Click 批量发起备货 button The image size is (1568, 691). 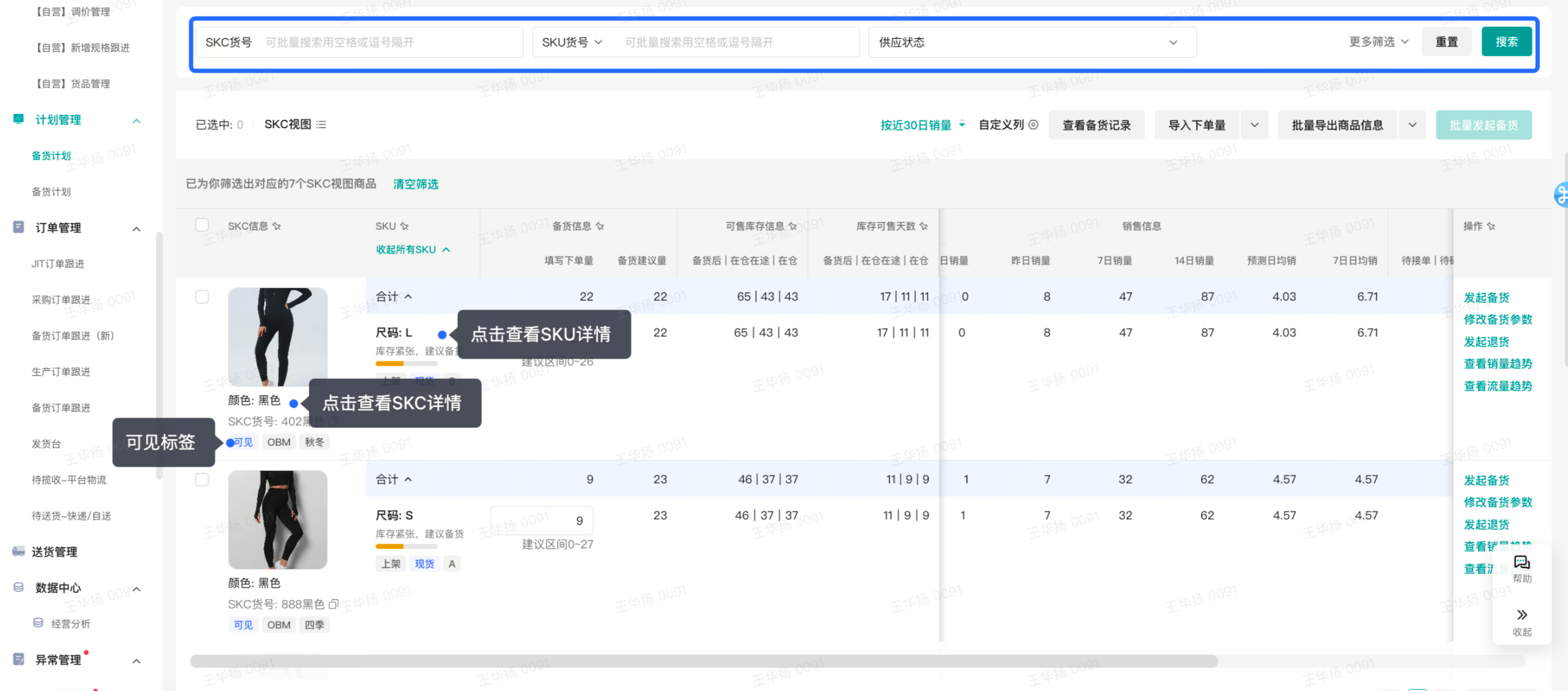(1483, 125)
